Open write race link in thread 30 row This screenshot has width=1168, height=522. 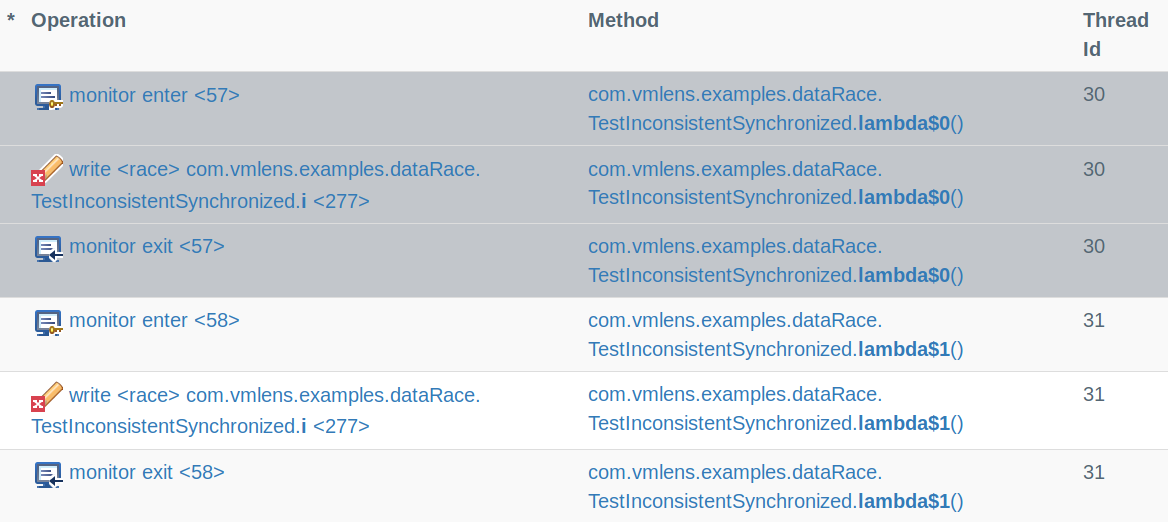pyautogui.click(x=256, y=185)
